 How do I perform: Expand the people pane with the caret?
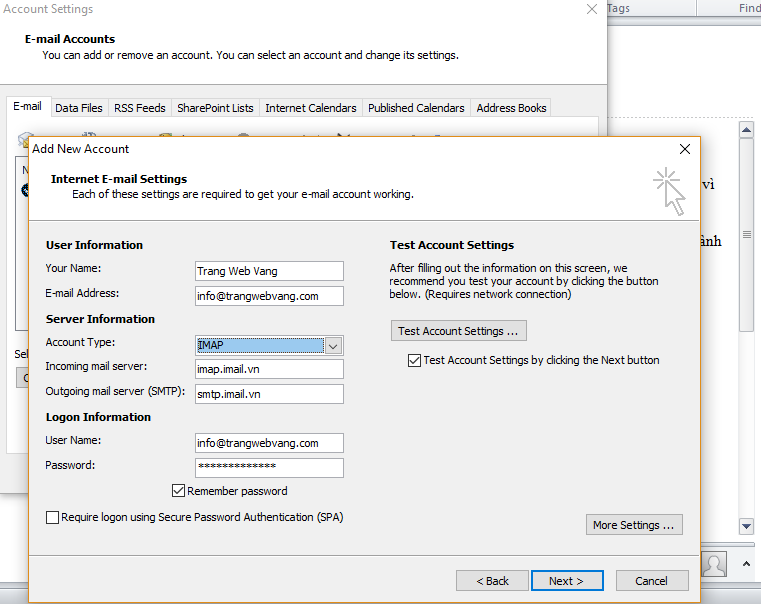(x=746, y=565)
